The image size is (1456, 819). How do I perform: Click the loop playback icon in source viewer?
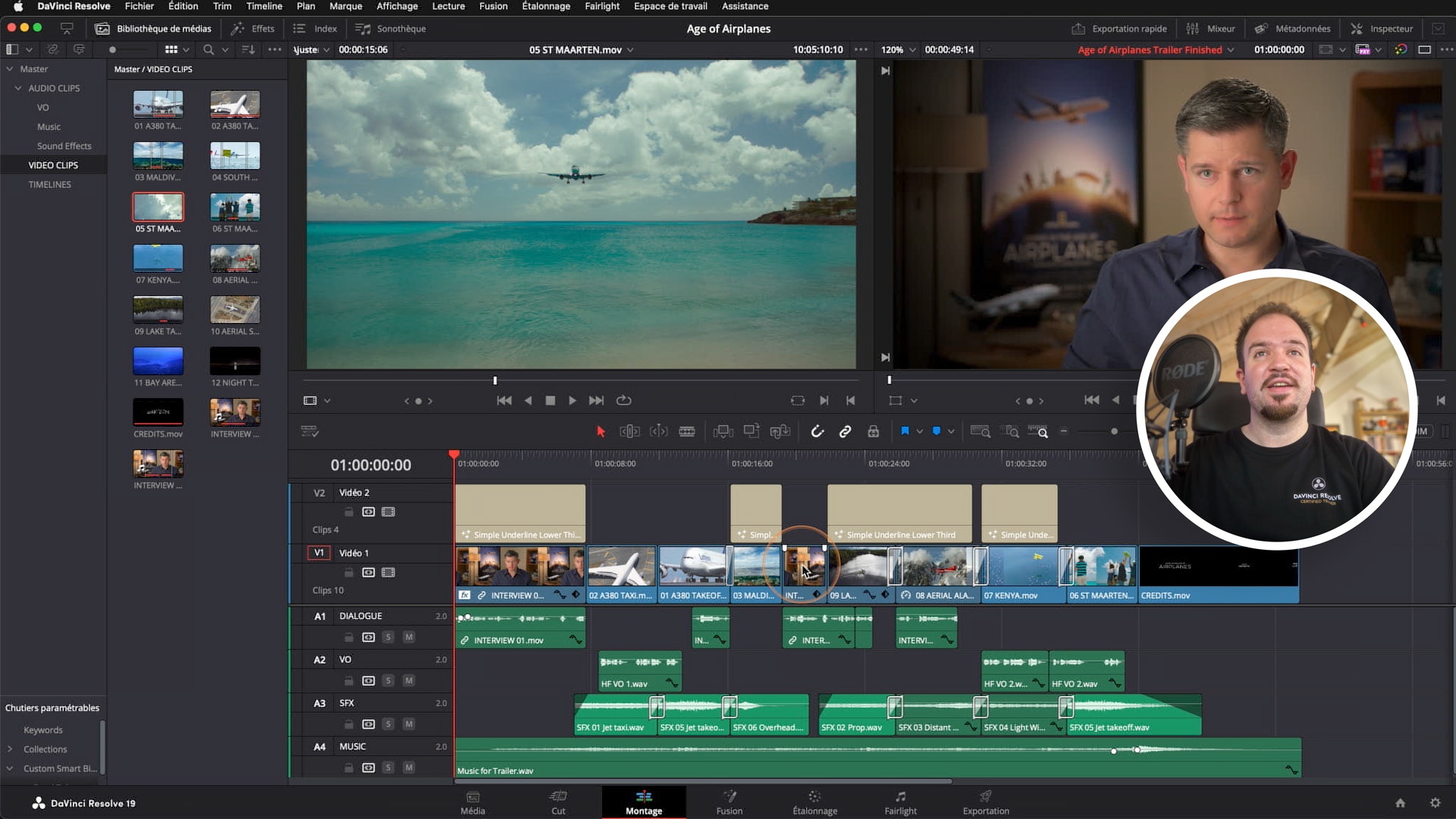pos(623,400)
